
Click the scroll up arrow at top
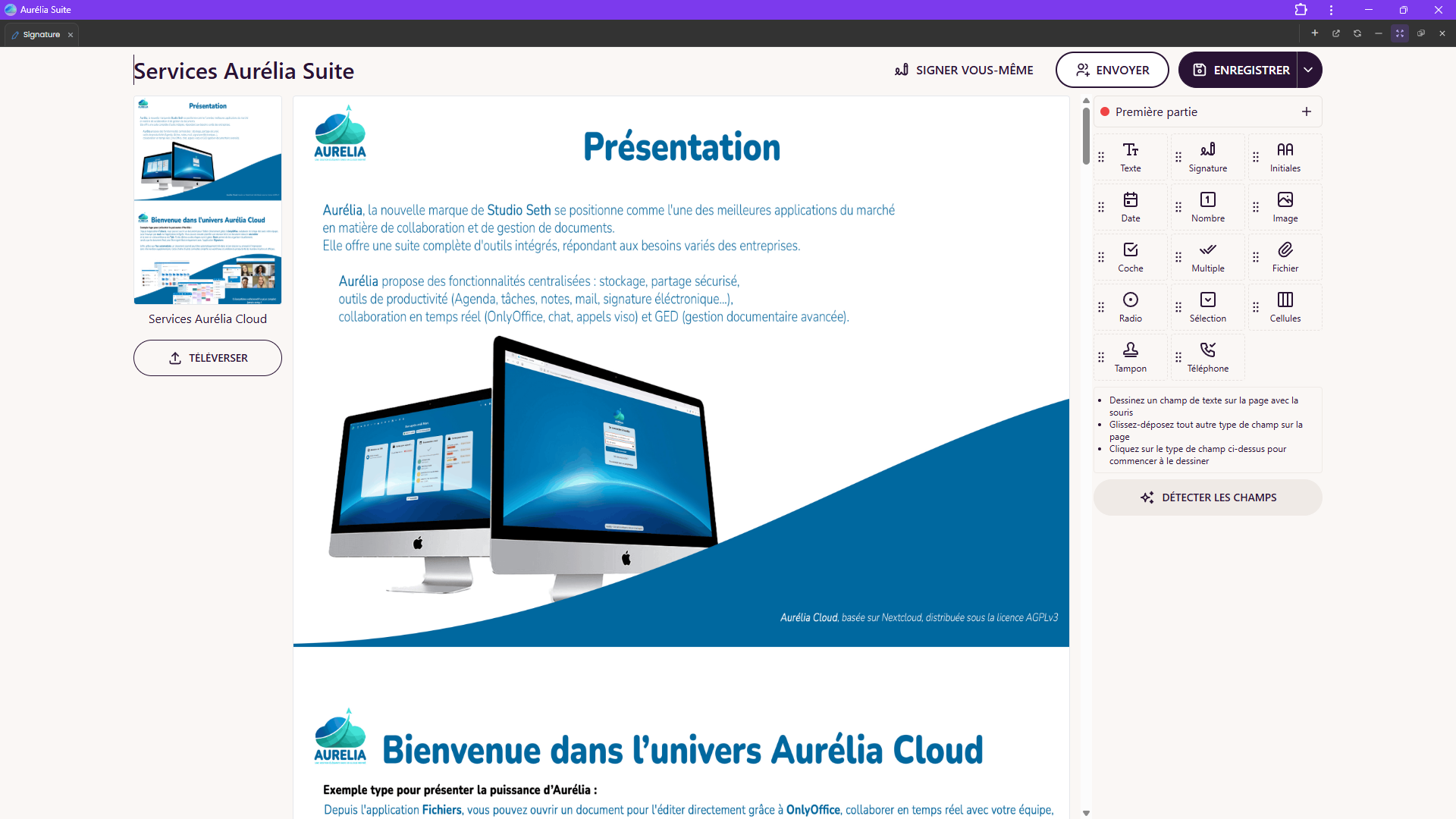1086,101
